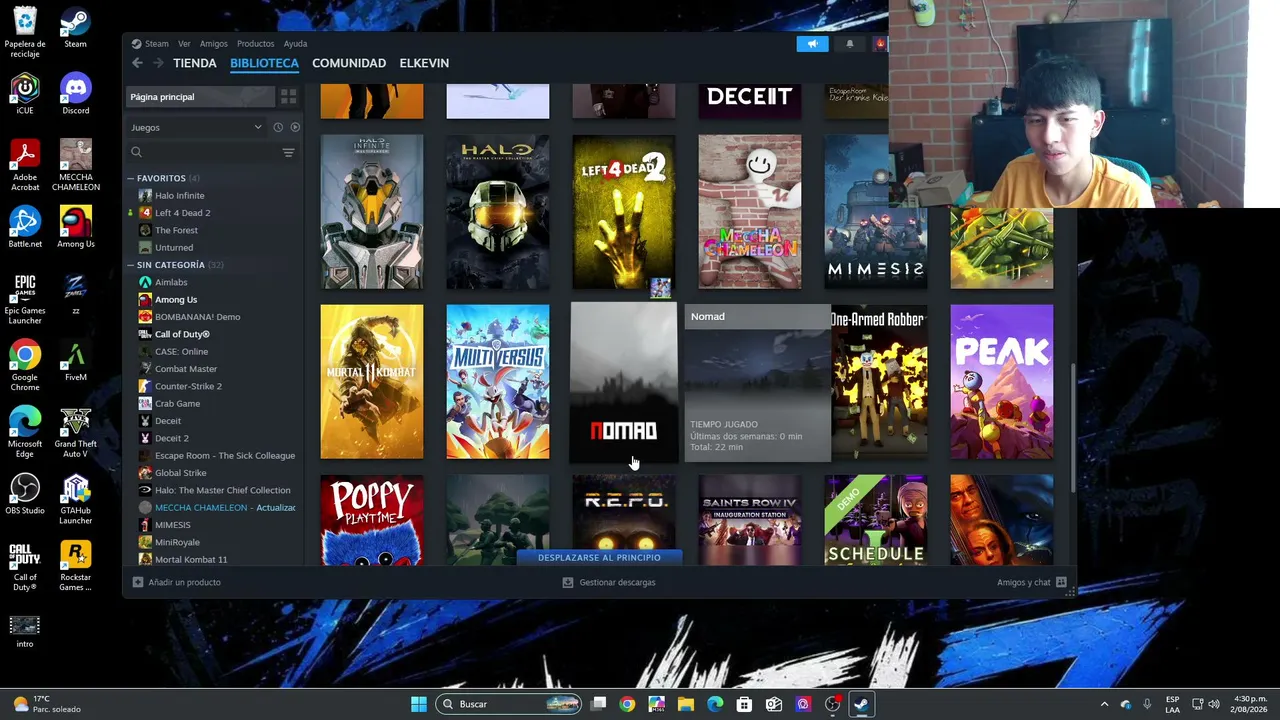Open the FiveM desktop shortcut
Screen dimensions: 1280x720
[76, 361]
